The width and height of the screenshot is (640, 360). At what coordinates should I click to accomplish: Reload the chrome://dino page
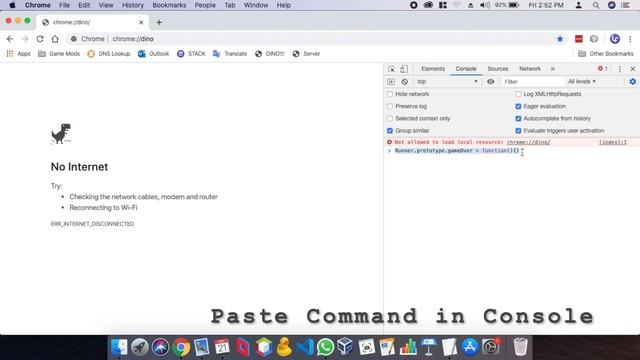click(x=40, y=39)
